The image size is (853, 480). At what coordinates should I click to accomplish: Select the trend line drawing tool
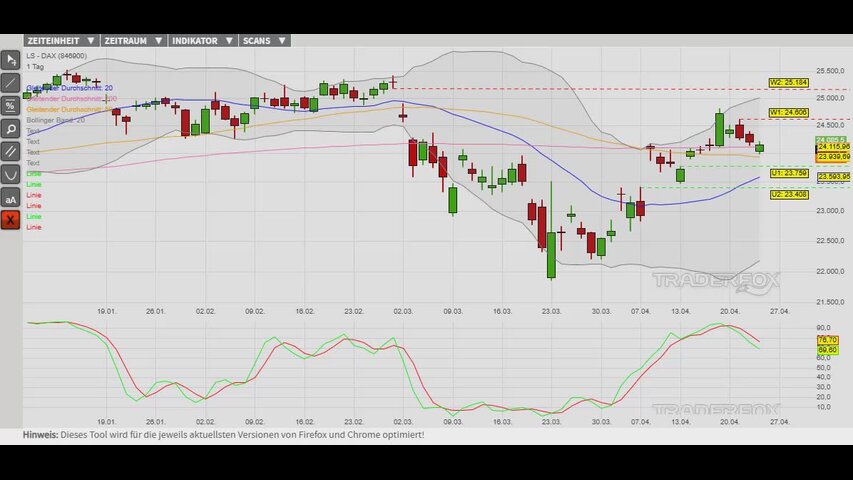click(x=11, y=83)
